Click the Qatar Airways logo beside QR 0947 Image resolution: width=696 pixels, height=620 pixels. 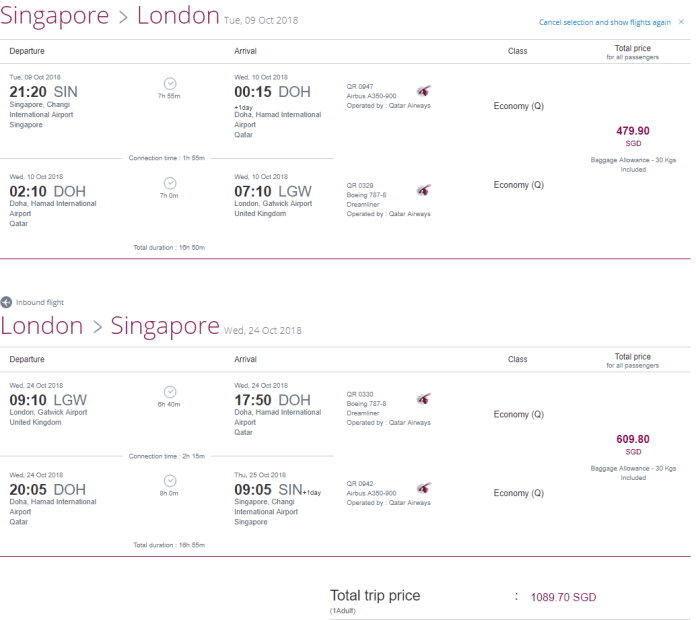click(424, 90)
